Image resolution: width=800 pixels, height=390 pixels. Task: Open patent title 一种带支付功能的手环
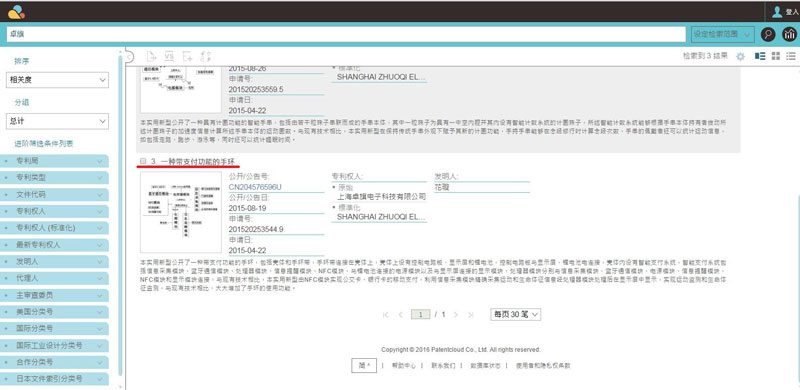[x=199, y=161]
